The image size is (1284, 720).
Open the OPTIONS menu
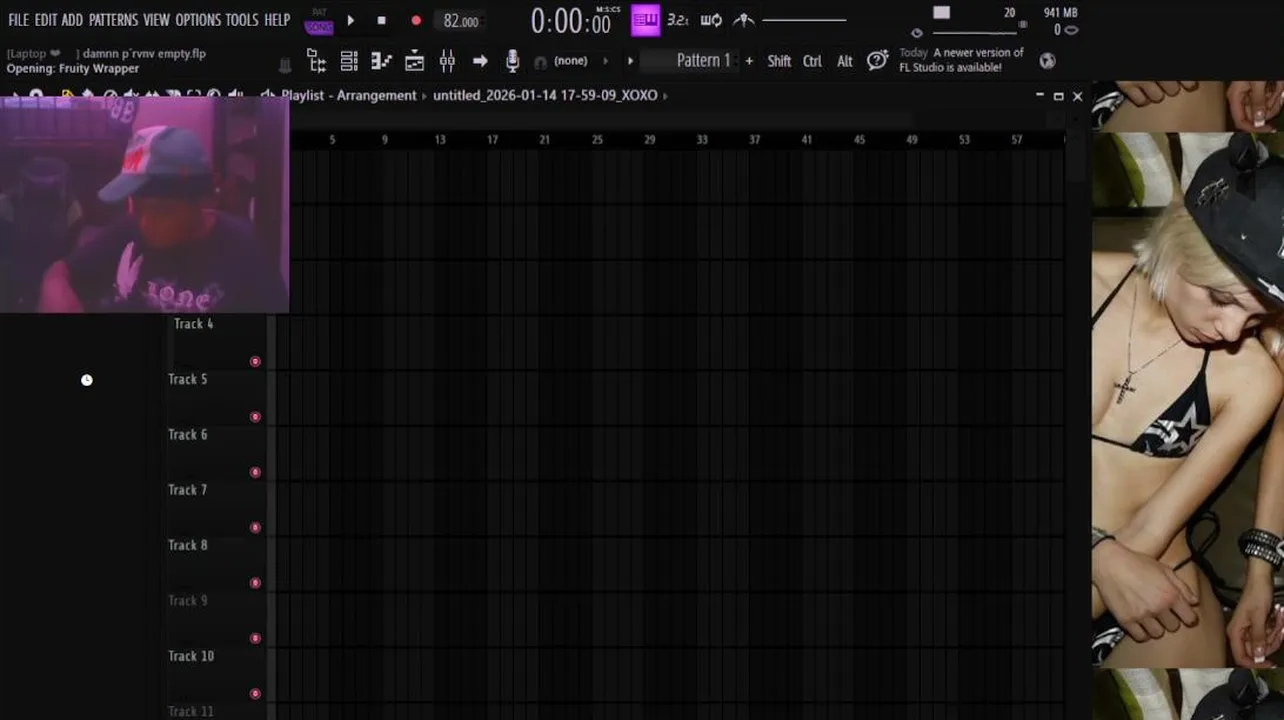(198, 20)
